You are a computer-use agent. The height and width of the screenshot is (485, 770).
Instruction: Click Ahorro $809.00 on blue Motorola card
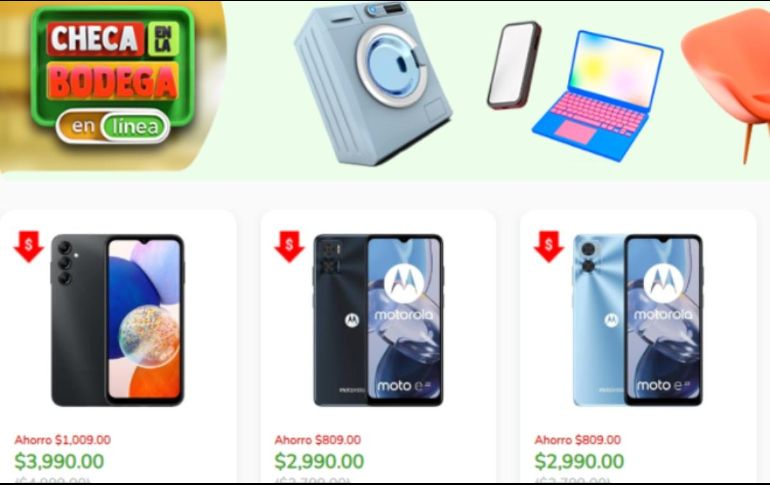tap(578, 440)
